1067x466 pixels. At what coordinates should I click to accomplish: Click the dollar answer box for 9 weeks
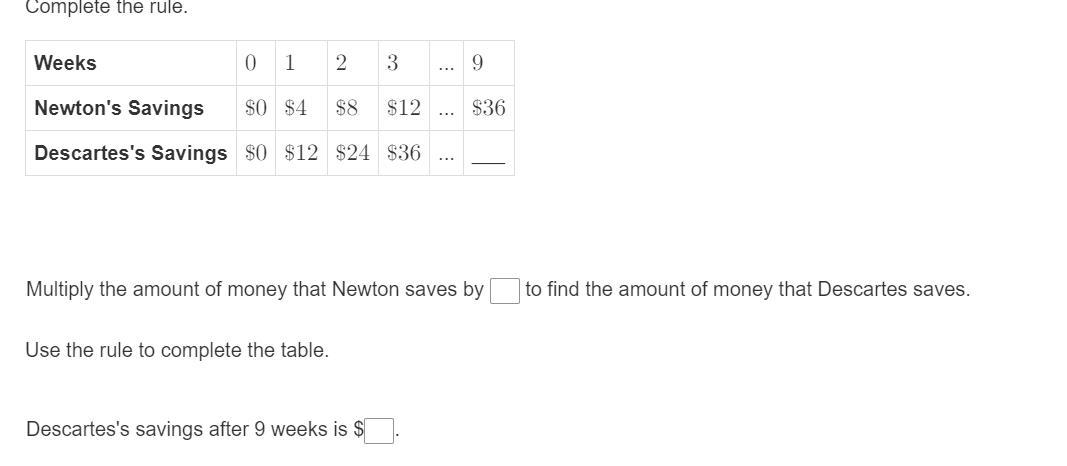[x=379, y=430]
